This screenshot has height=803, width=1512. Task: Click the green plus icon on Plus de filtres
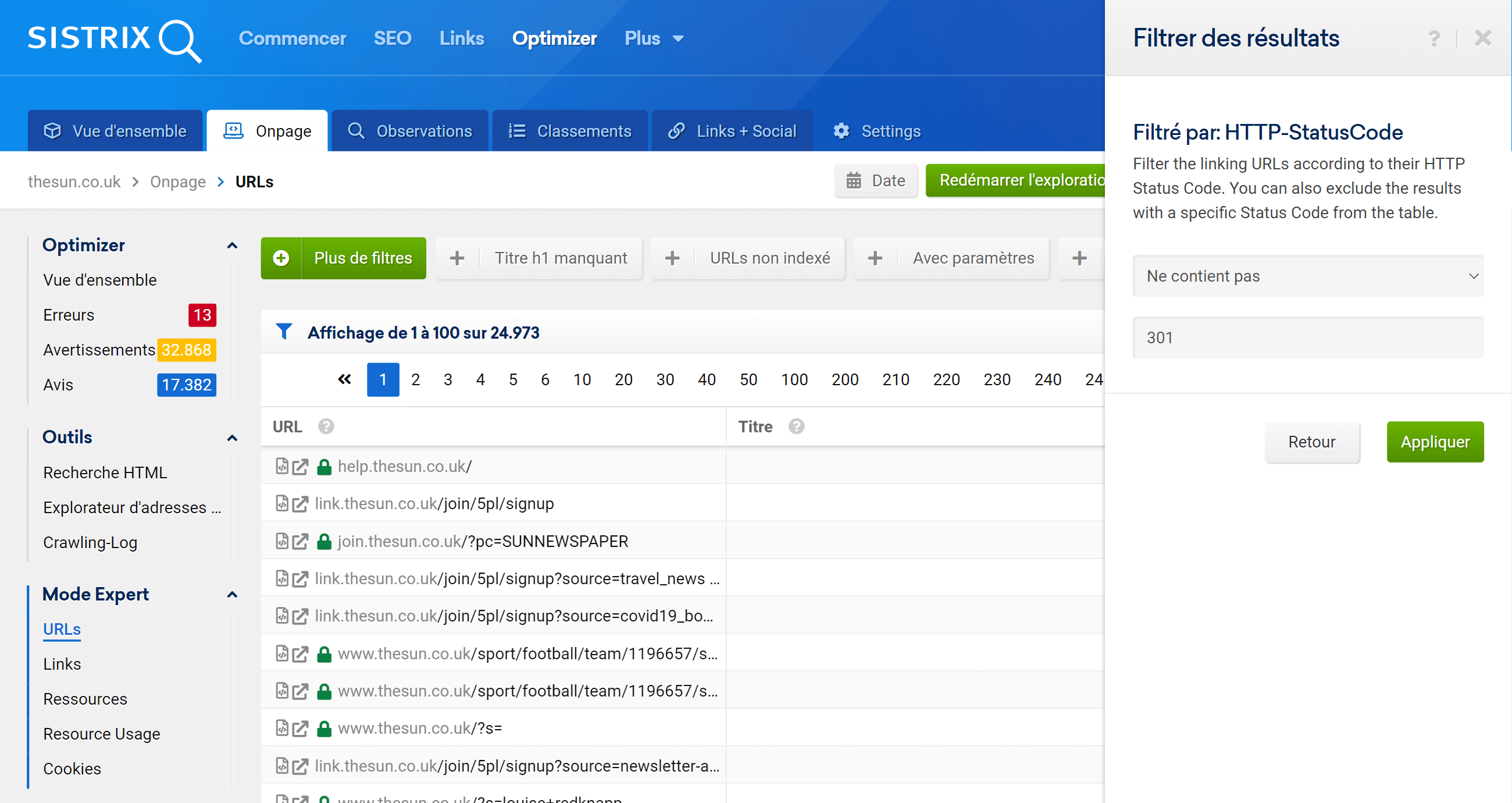point(281,258)
